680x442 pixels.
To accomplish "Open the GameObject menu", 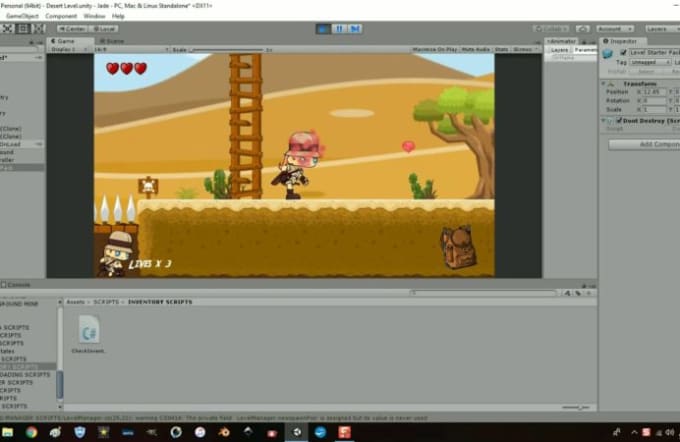I will point(22,16).
